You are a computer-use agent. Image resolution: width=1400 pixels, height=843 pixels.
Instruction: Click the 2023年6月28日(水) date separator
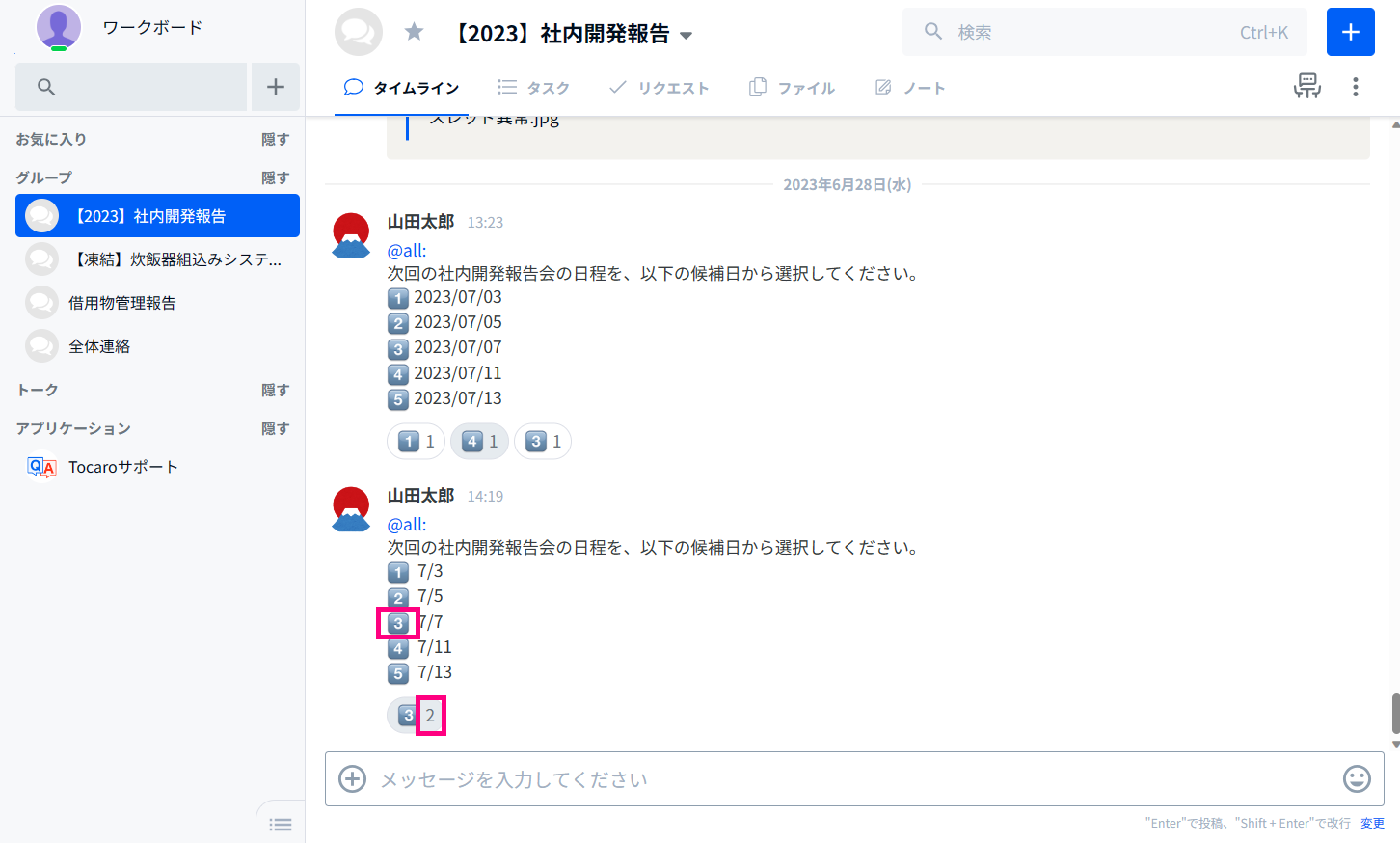coord(848,184)
